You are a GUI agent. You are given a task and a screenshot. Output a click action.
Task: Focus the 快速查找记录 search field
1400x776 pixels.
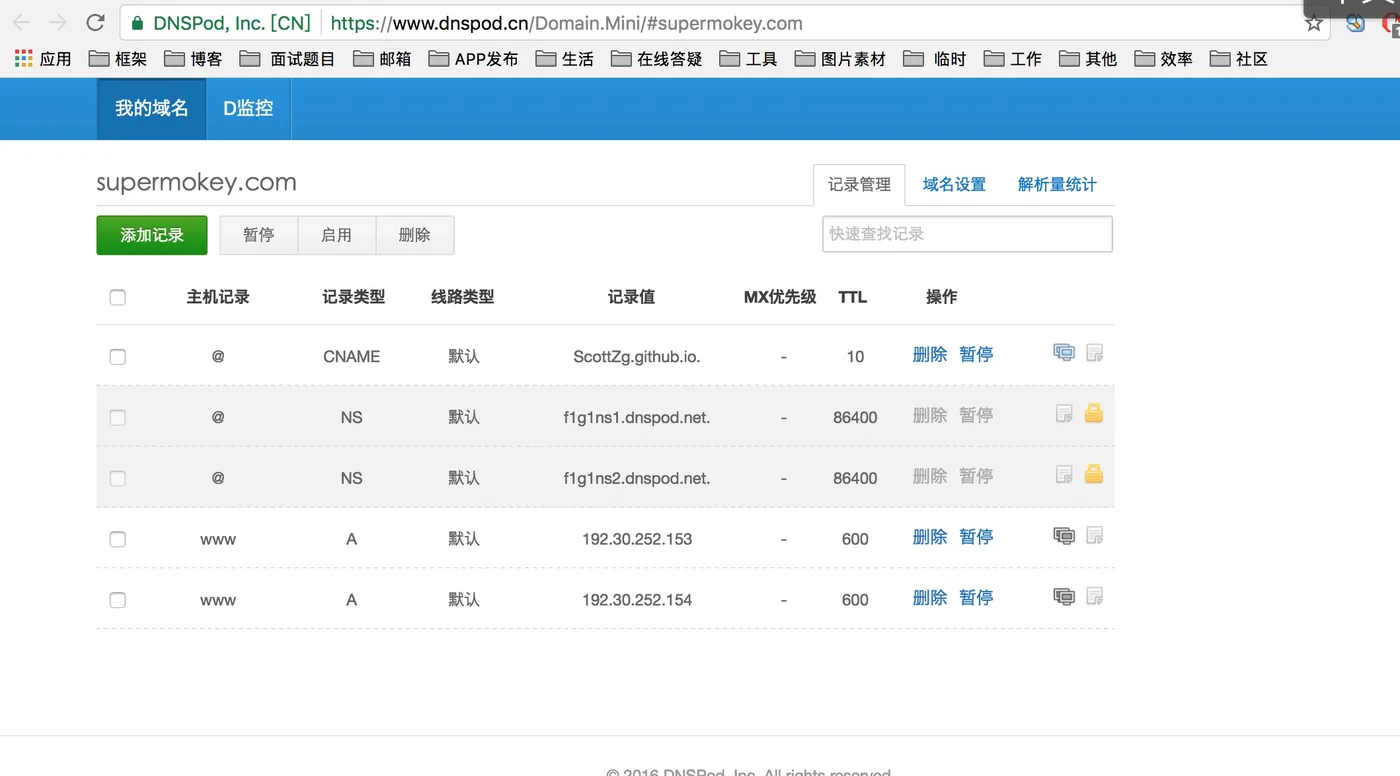(x=967, y=234)
